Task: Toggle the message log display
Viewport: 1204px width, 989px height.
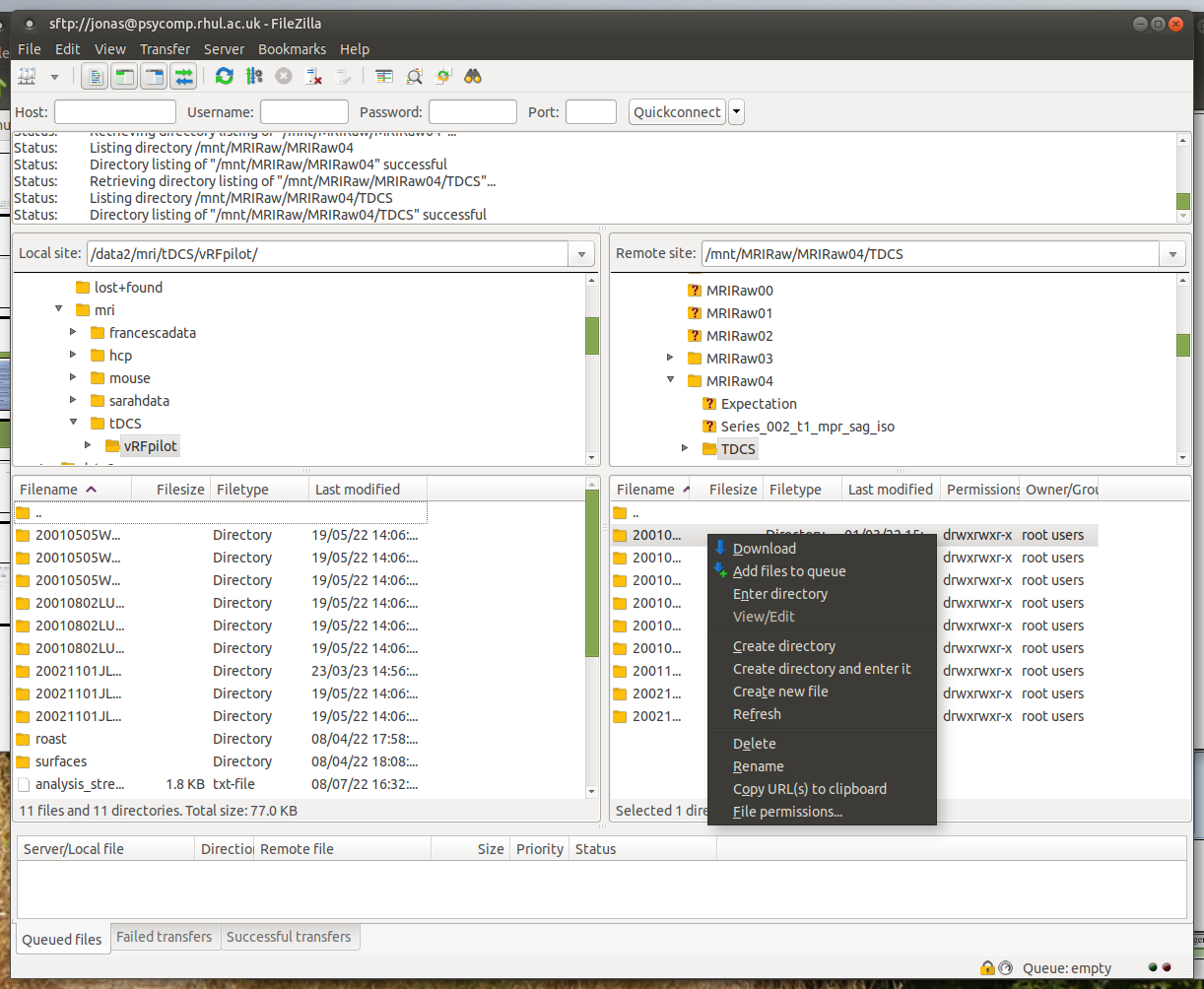Action: (95, 76)
